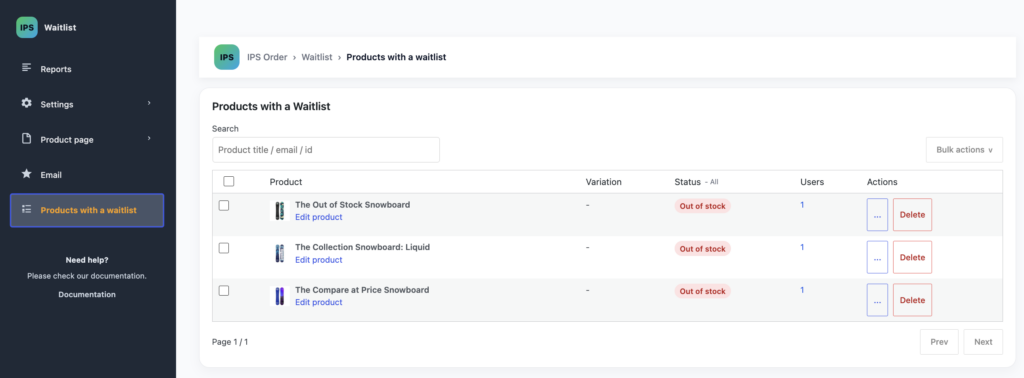Click The Out of Stock Snowboard title
Viewport: 1024px width, 378px height.
[x=353, y=205]
